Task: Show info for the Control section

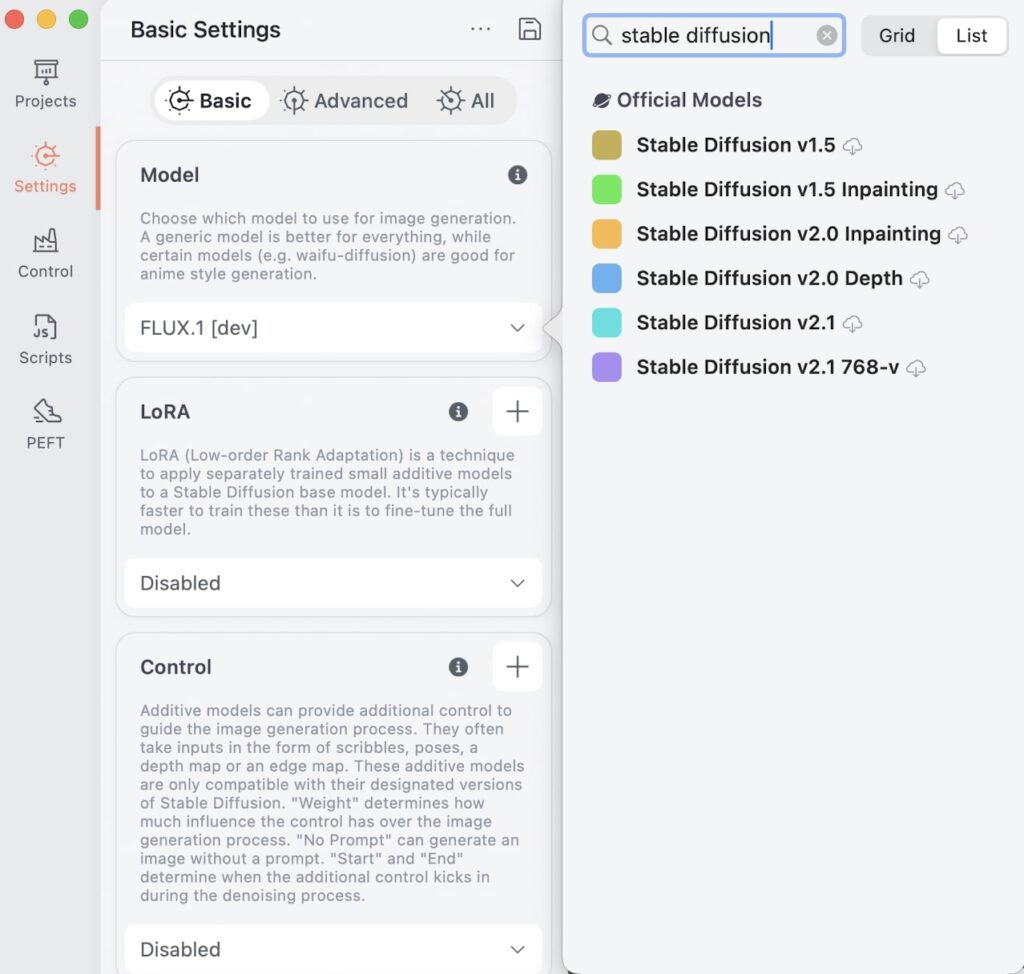Action: click(x=458, y=667)
